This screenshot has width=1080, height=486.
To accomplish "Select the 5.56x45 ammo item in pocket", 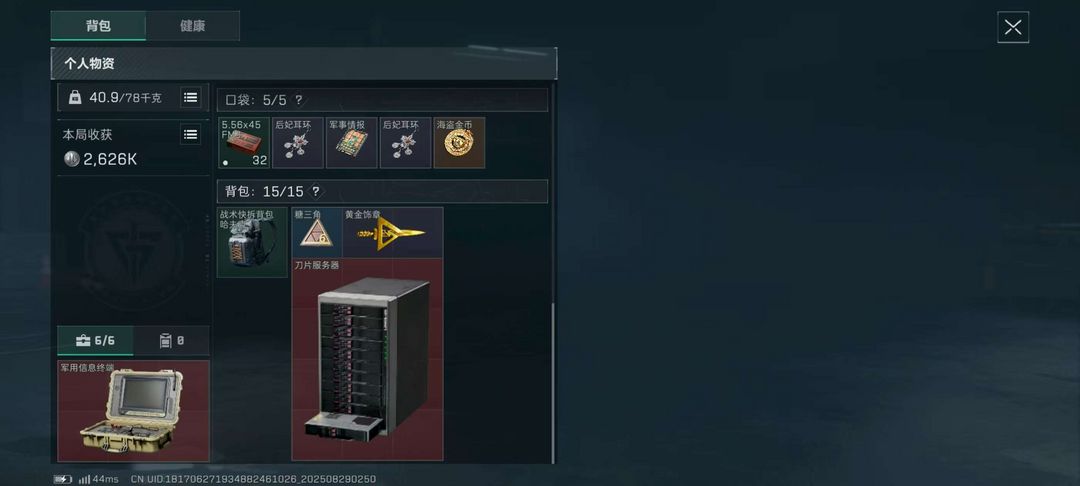I will click(244, 142).
